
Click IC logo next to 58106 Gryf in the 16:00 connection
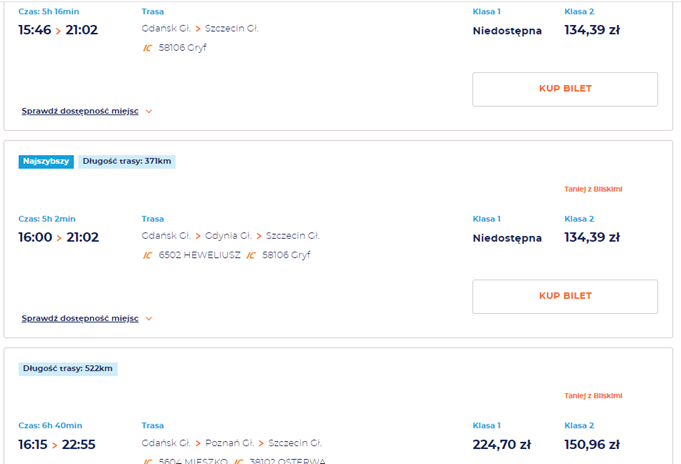tap(251, 255)
